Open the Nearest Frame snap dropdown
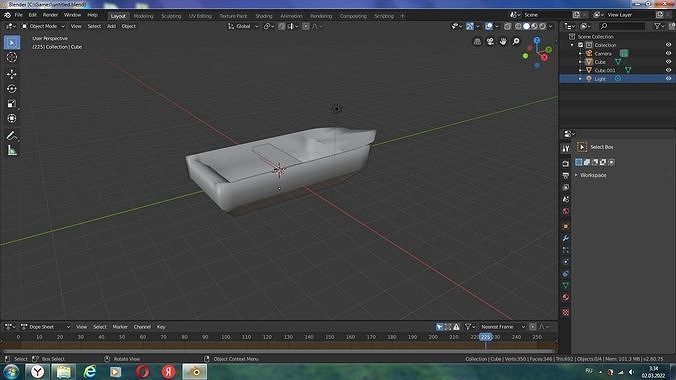The height and width of the screenshot is (380, 676). click(503, 327)
